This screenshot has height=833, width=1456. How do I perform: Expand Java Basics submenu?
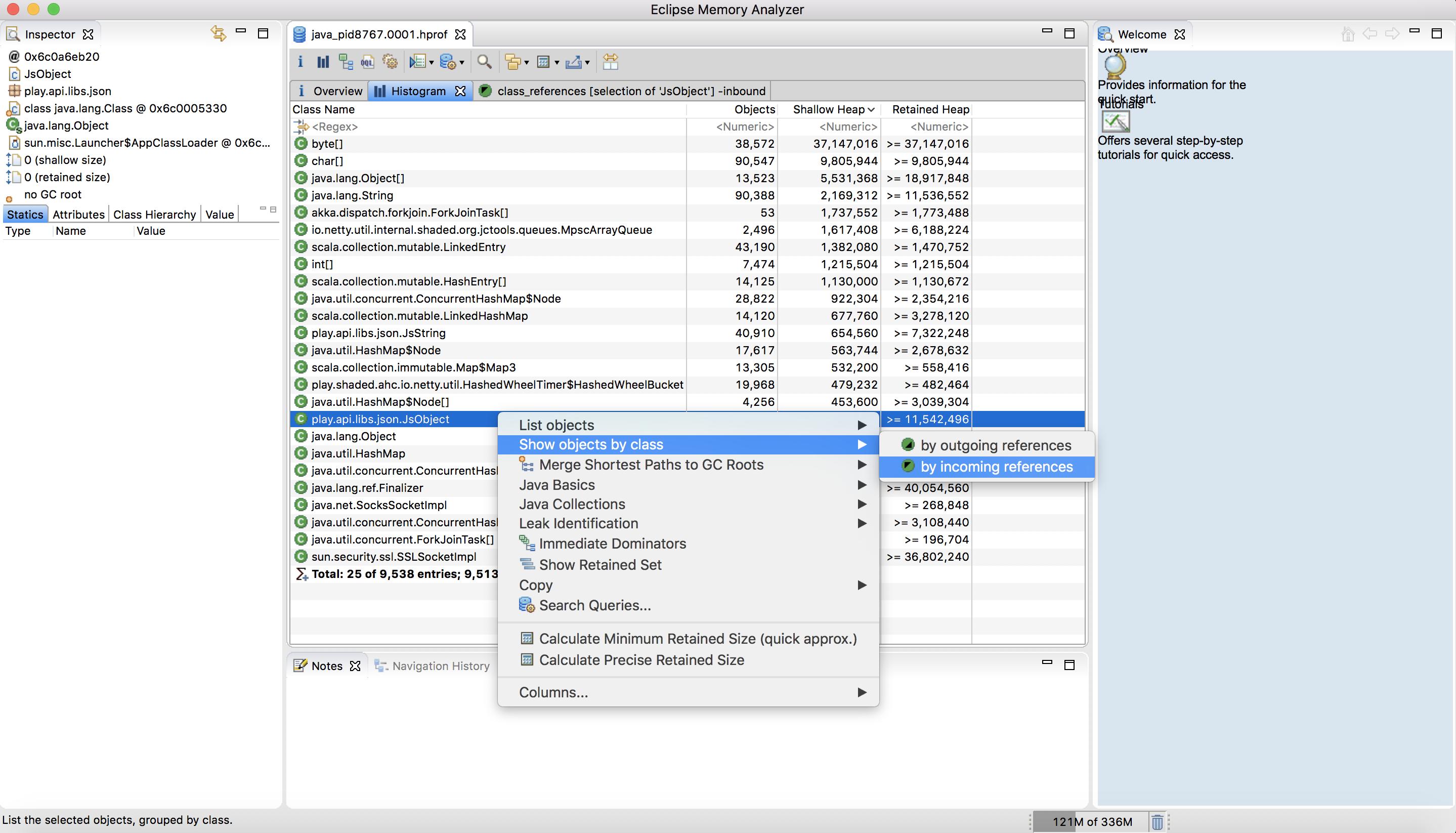pos(688,485)
